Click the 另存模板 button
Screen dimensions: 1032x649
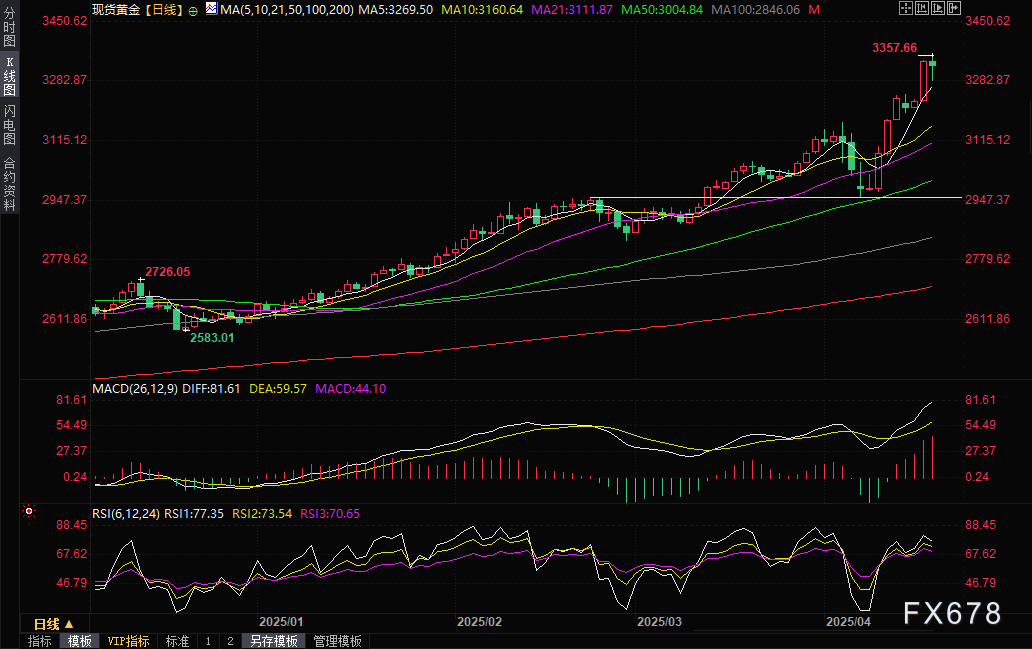(274, 641)
